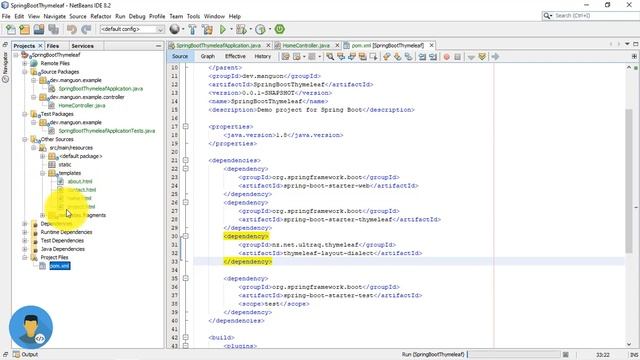Open the File menu
Screen dimensions: 640x360
coord(6,16)
